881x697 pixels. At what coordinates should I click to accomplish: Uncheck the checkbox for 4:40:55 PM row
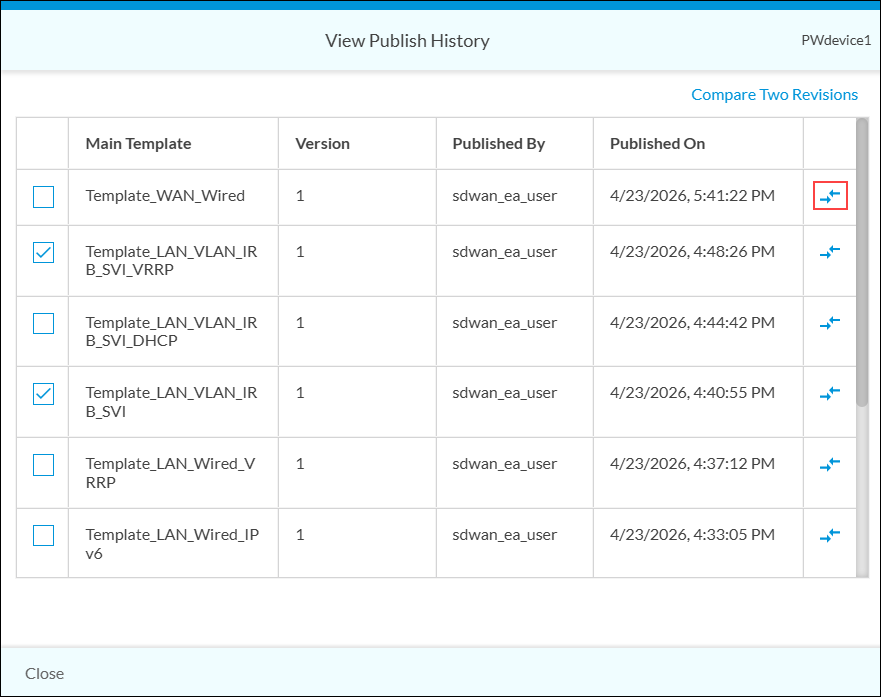pyautogui.click(x=43, y=394)
